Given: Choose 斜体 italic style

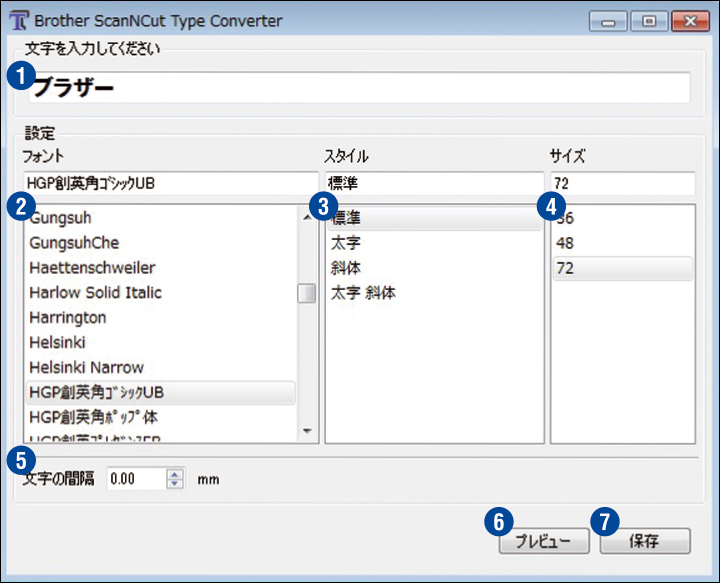Looking at the screenshot, I should pyautogui.click(x=434, y=268).
